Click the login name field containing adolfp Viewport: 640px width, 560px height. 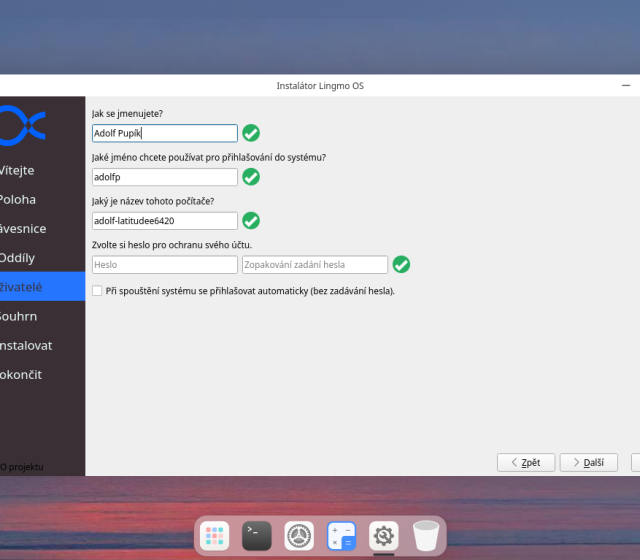click(x=164, y=177)
